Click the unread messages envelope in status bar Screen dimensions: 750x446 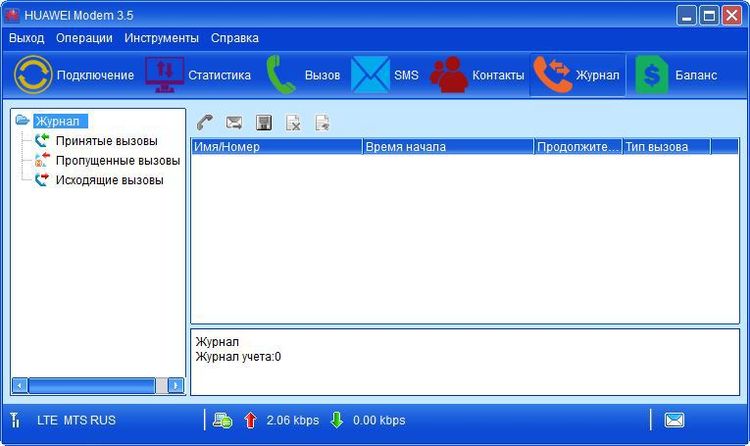coord(674,420)
